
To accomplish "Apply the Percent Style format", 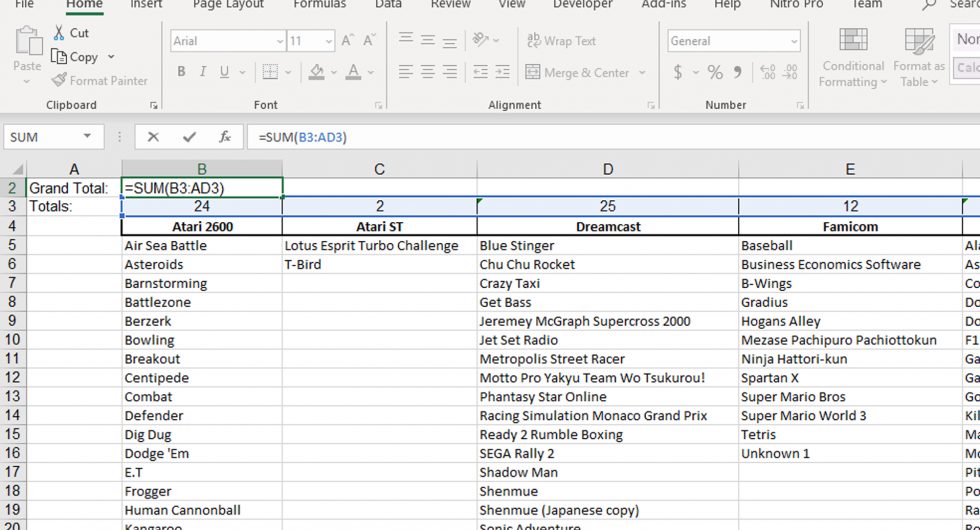I will (715, 72).
